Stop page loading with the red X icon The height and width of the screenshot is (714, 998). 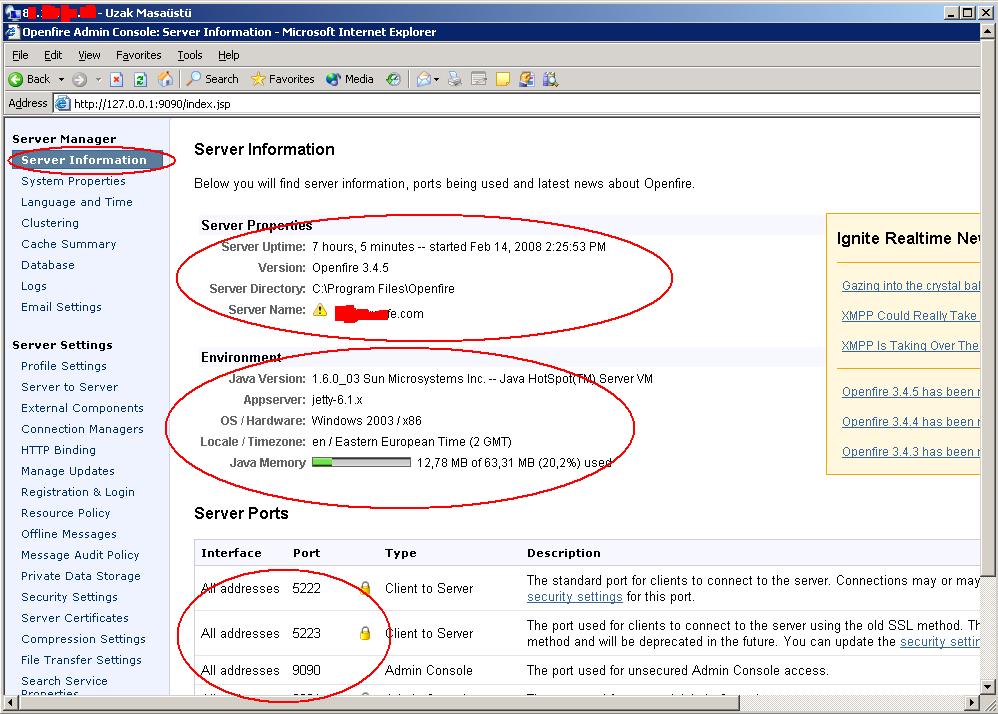(116, 80)
